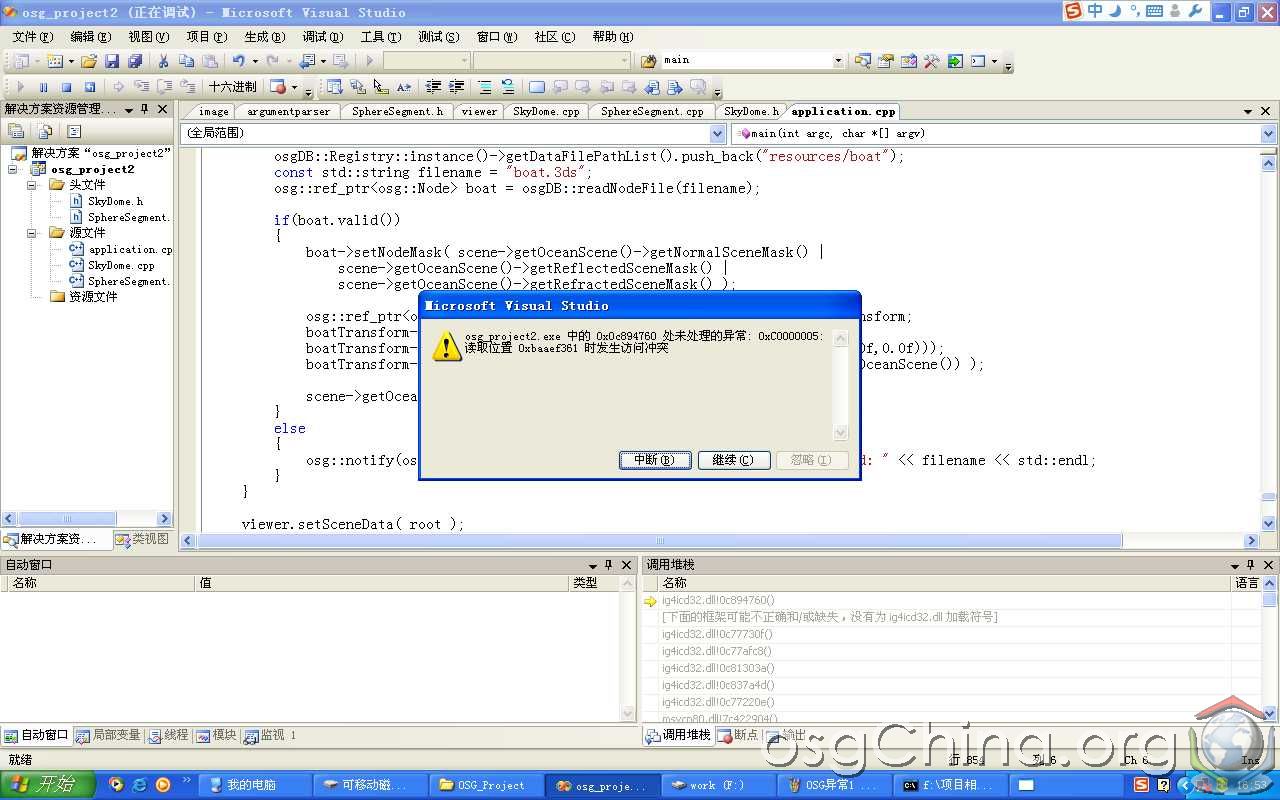Switch to the 局部变量 tab
The height and width of the screenshot is (800, 1280).
pos(108,735)
